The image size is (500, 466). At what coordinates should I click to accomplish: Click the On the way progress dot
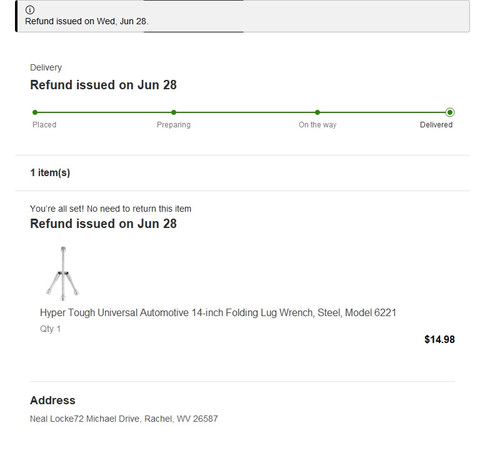317,112
